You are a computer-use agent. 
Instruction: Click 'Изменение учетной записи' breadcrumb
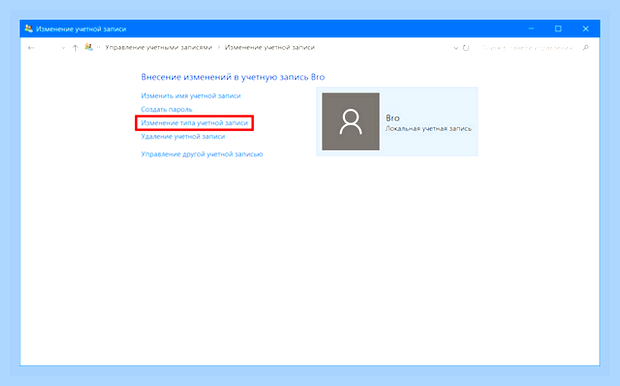coord(270,47)
